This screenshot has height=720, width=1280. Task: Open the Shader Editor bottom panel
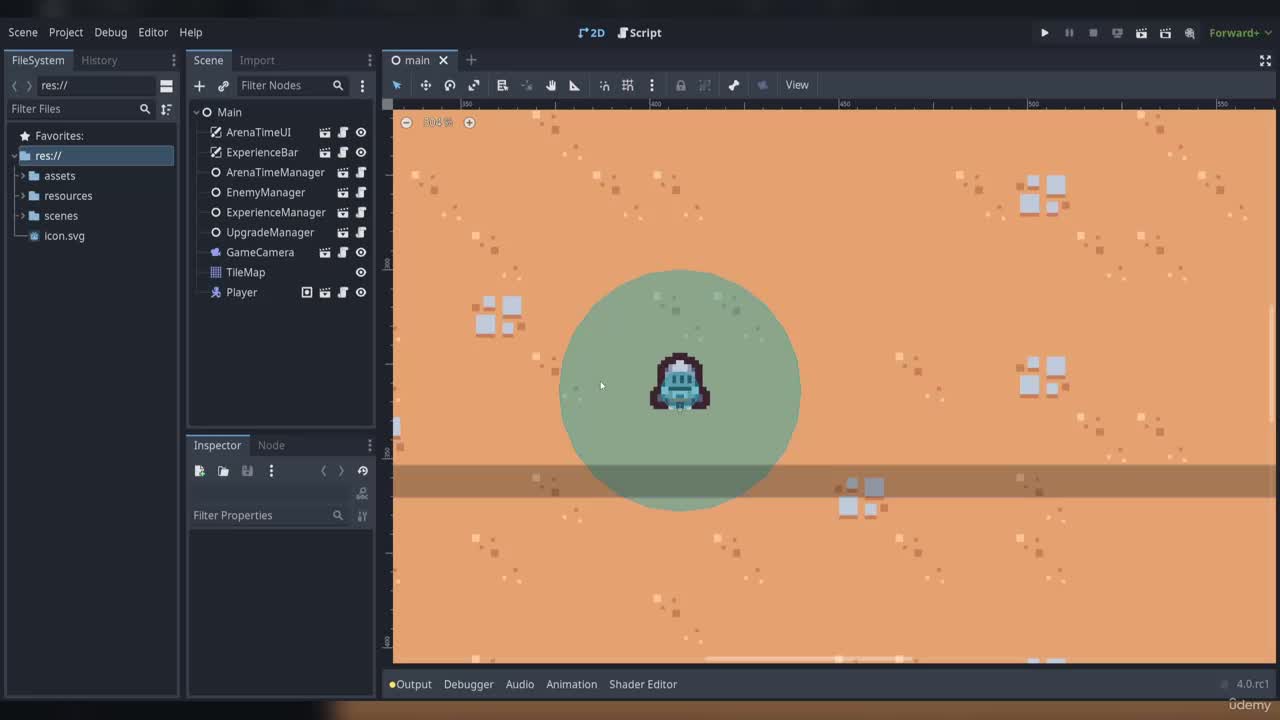[643, 684]
